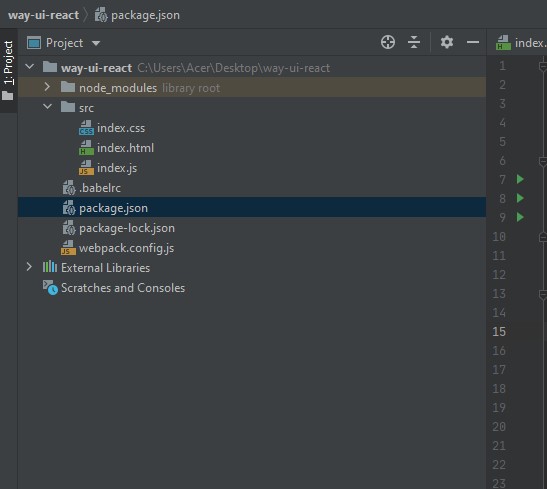Collapse the way-ui-react root folder

(30, 67)
